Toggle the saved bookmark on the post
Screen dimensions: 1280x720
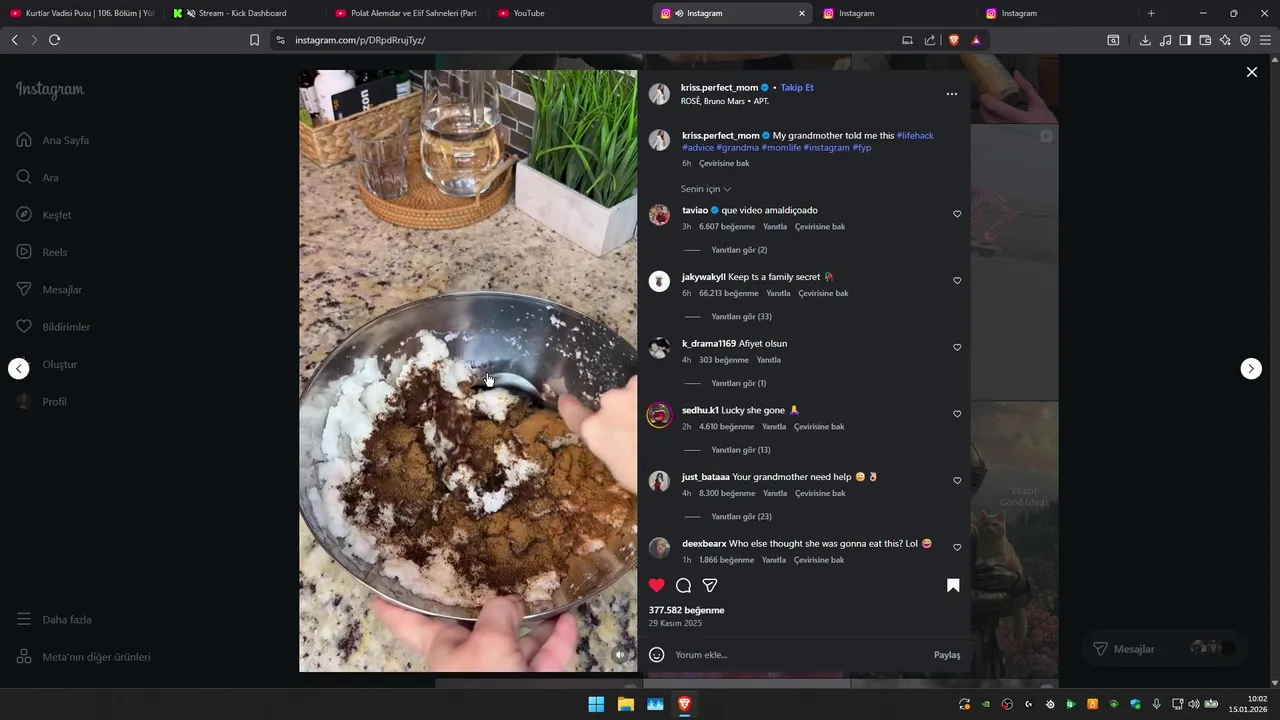point(953,585)
